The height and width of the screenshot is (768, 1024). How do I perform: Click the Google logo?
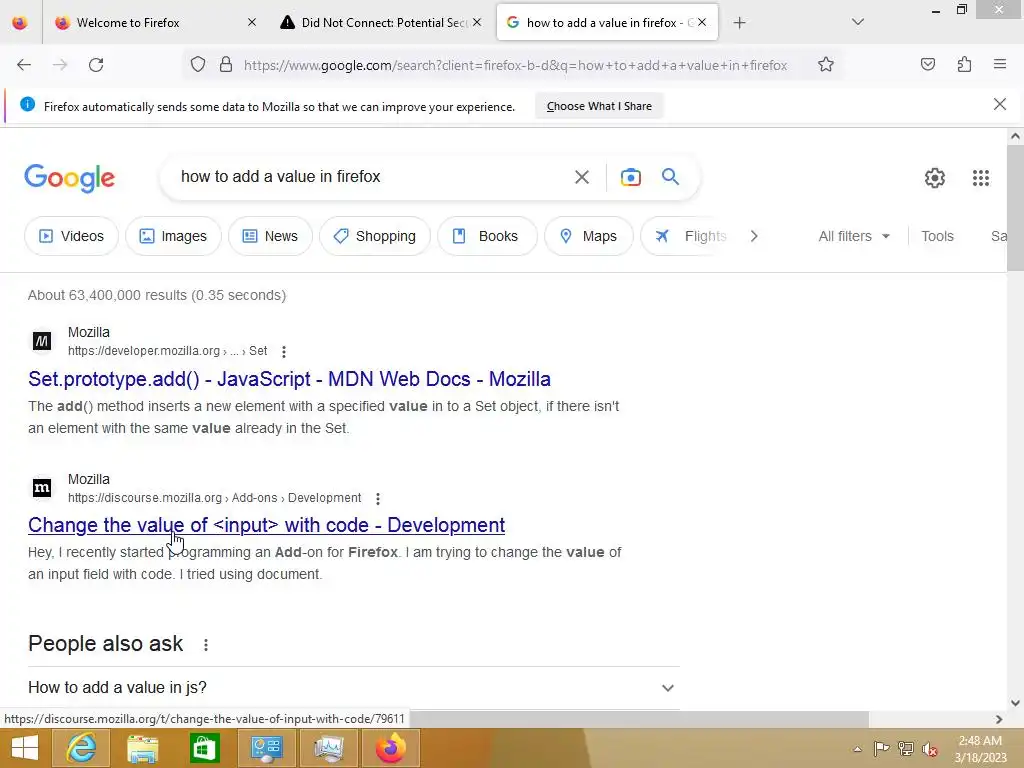70,178
